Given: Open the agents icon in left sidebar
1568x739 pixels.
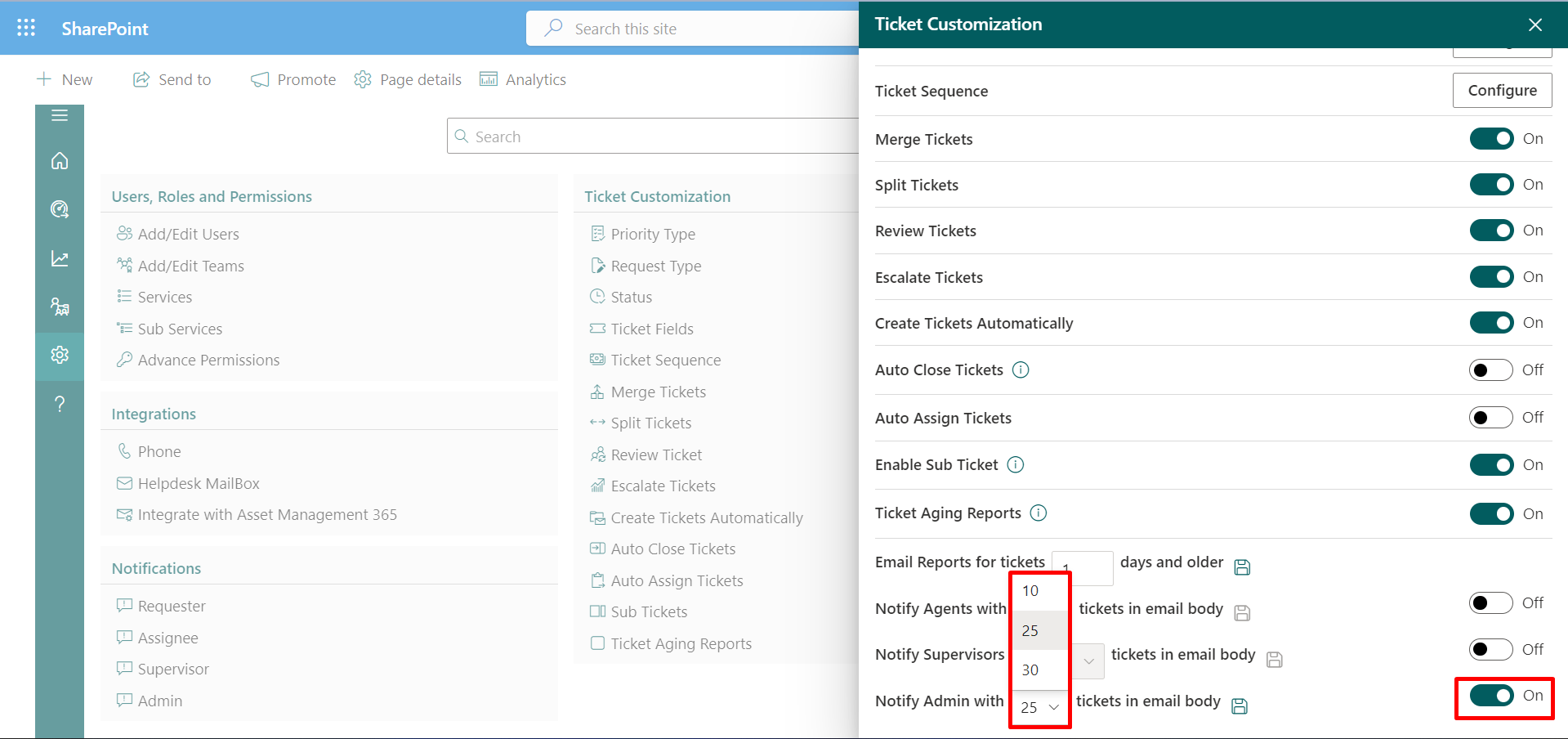Looking at the screenshot, I should coord(60,307).
